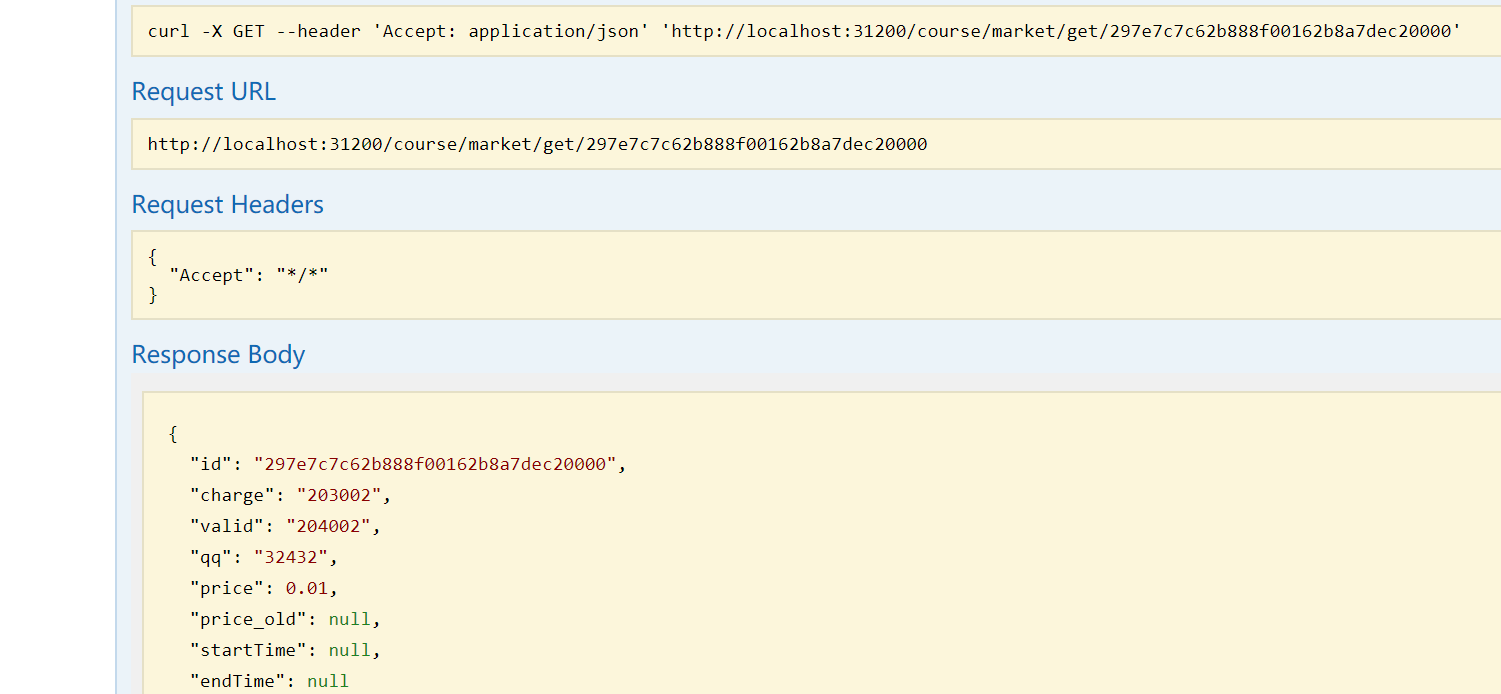Click the "endTime": null line
The width and height of the screenshot is (1501, 694).
pos(270,681)
